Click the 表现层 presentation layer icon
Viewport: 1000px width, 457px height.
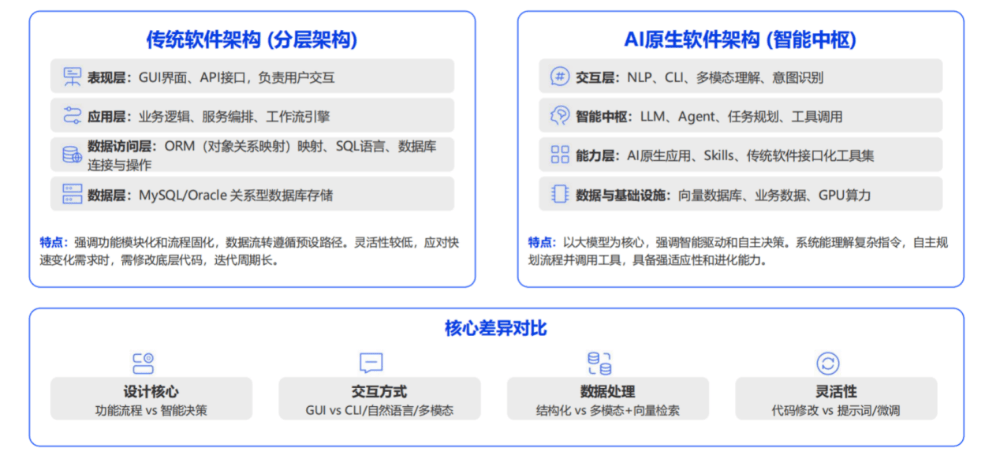click(72, 77)
